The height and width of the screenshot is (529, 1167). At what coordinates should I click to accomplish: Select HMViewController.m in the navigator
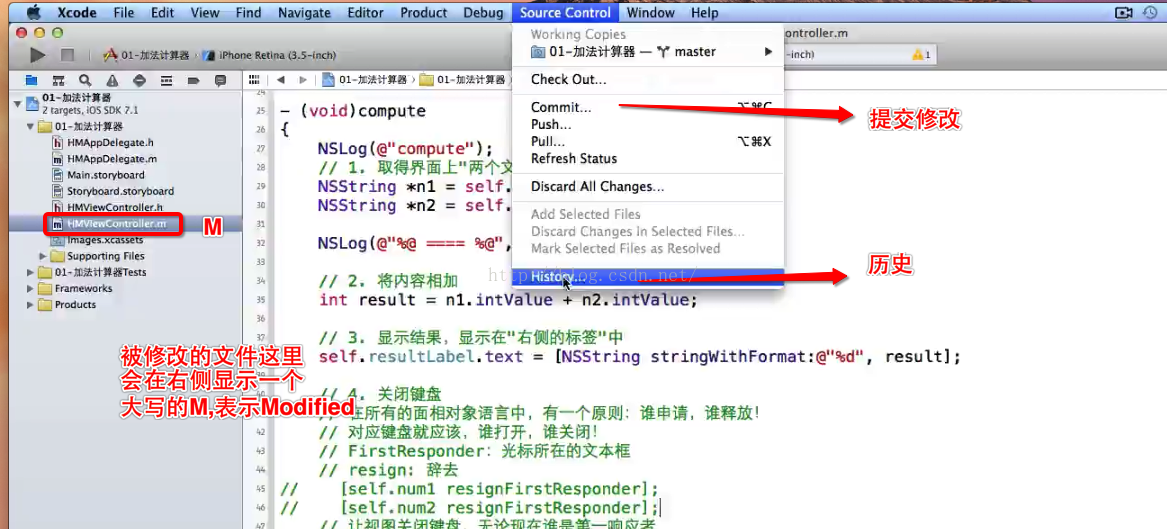click(x=115, y=223)
